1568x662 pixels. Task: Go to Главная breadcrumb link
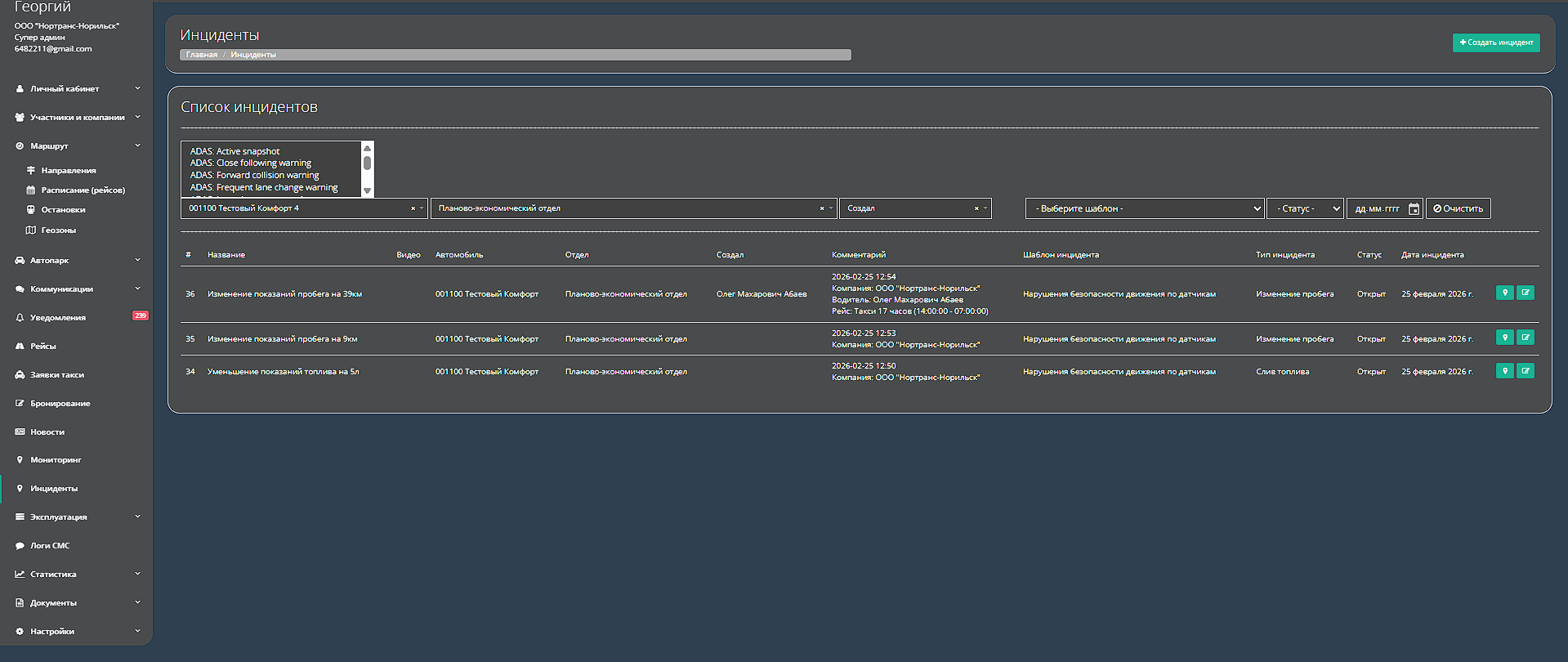(x=201, y=55)
